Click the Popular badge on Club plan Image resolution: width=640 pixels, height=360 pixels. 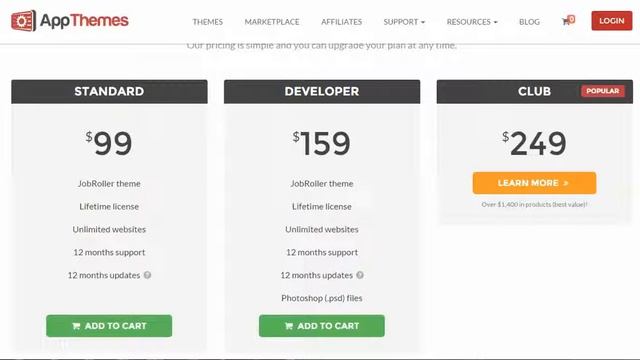602,91
